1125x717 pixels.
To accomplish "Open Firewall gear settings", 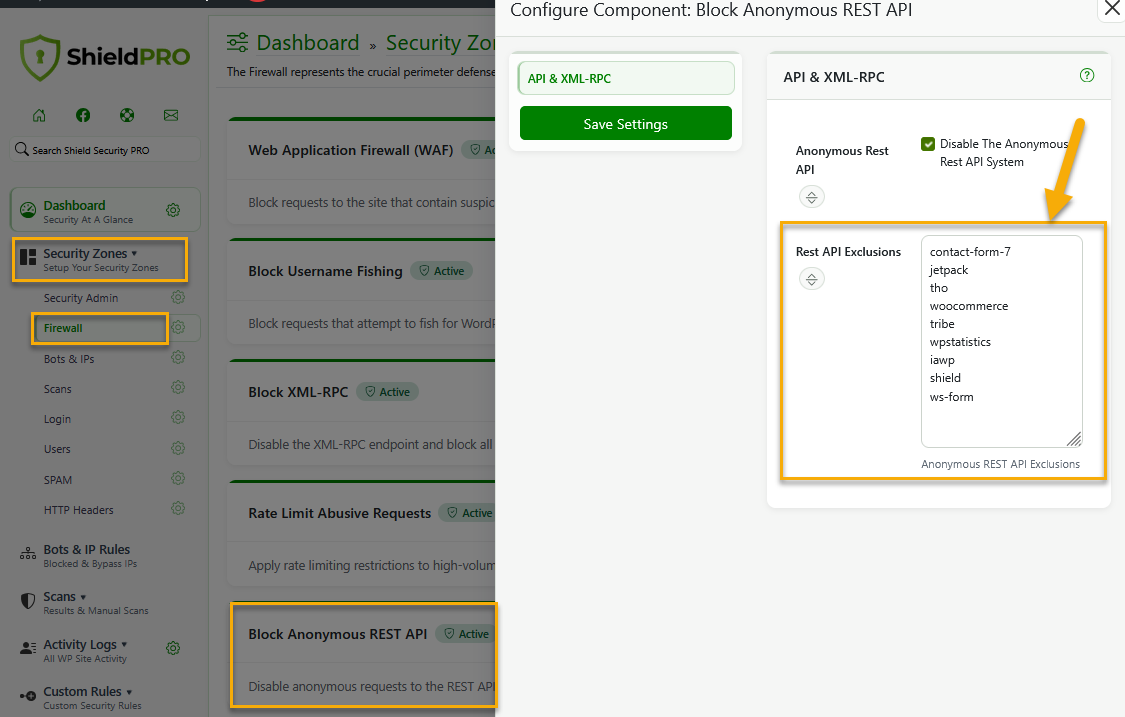I will [179, 327].
